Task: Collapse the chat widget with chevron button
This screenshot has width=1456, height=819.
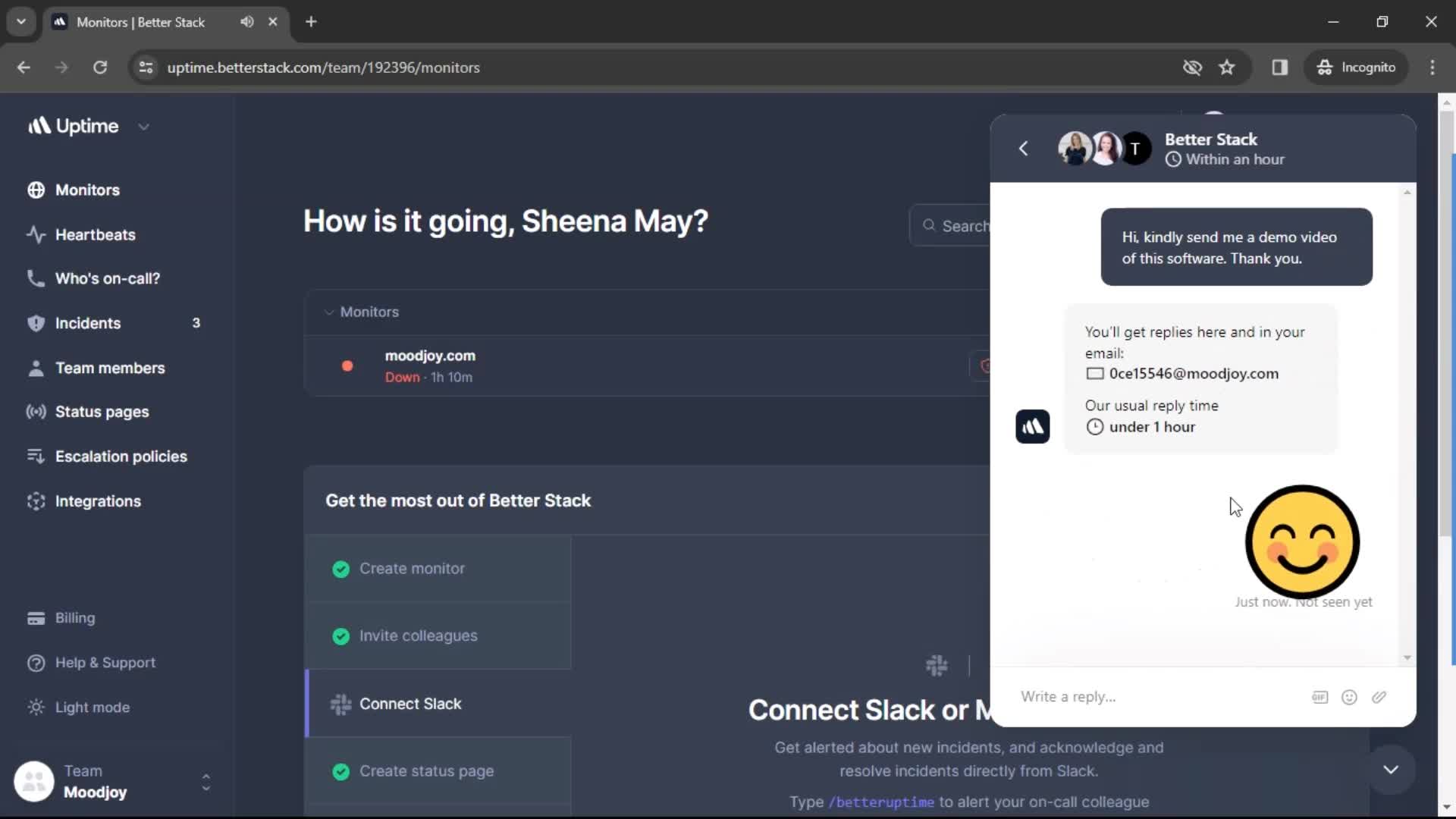Action: 1390,770
